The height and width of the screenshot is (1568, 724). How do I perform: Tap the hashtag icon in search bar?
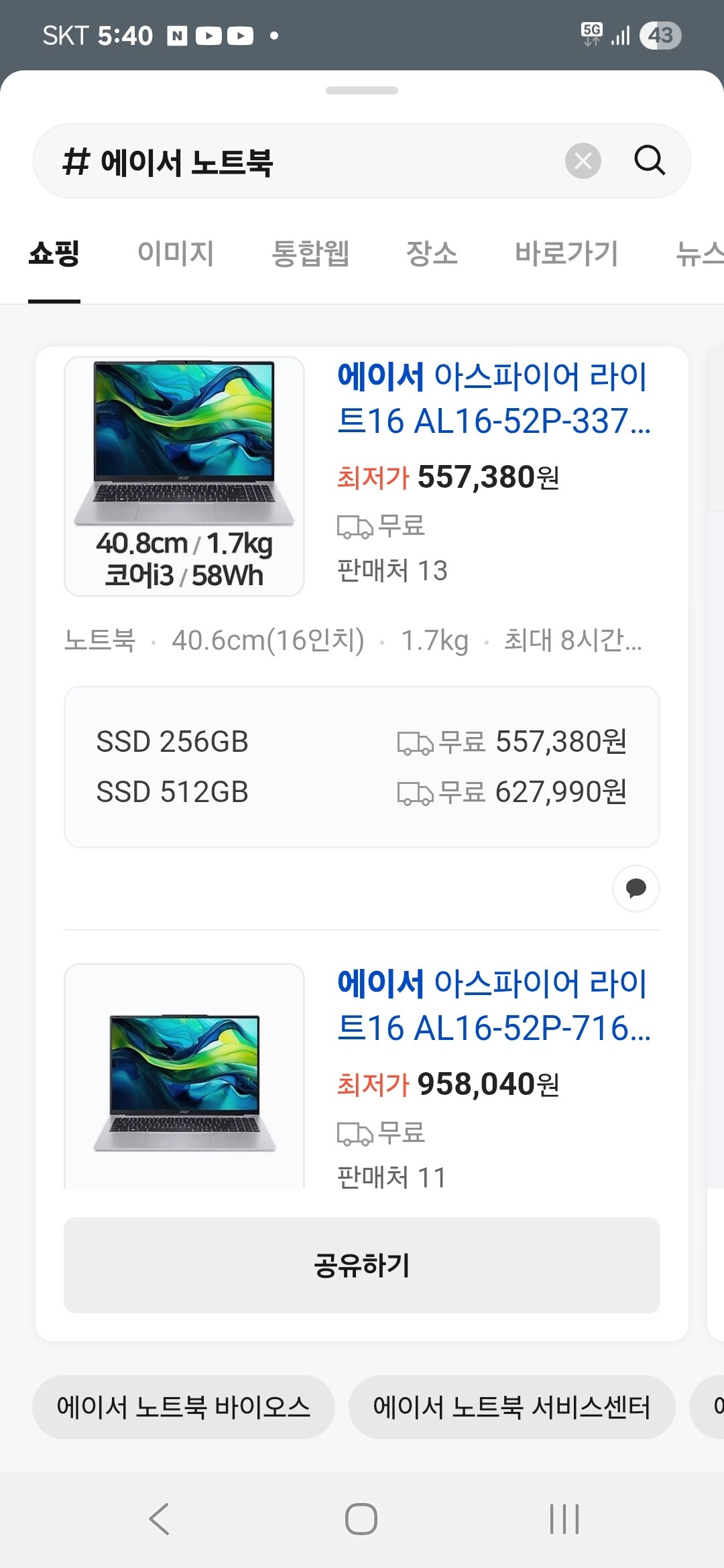click(x=76, y=162)
